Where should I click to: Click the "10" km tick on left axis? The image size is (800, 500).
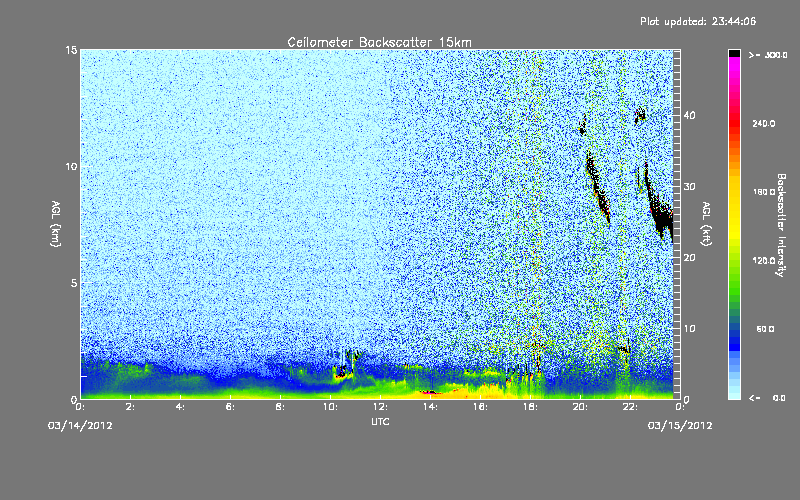(x=71, y=167)
